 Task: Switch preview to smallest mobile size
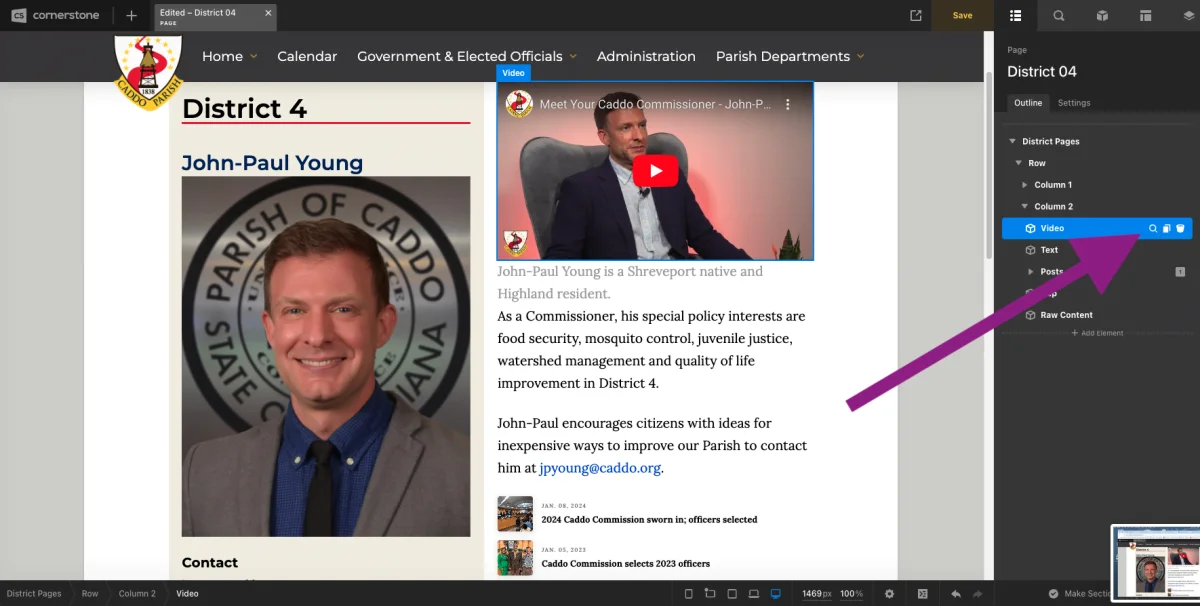[688, 594]
